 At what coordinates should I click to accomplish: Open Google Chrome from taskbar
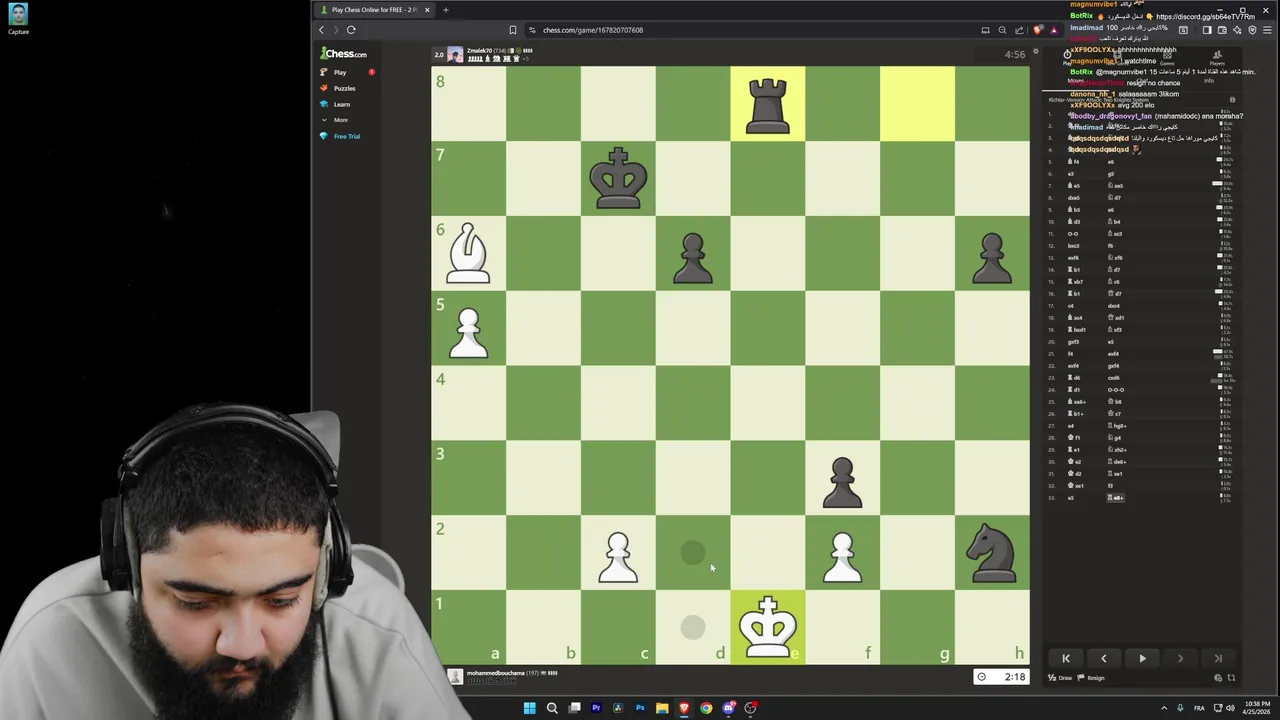click(706, 708)
